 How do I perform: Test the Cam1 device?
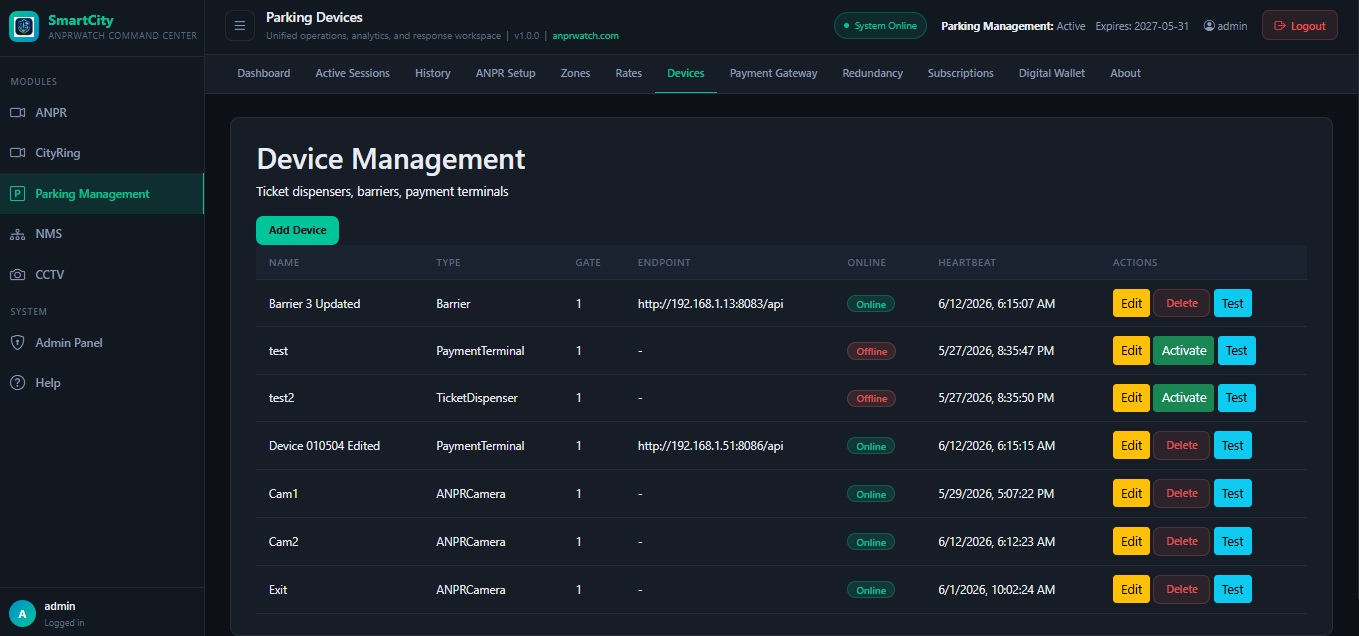[x=1233, y=493]
